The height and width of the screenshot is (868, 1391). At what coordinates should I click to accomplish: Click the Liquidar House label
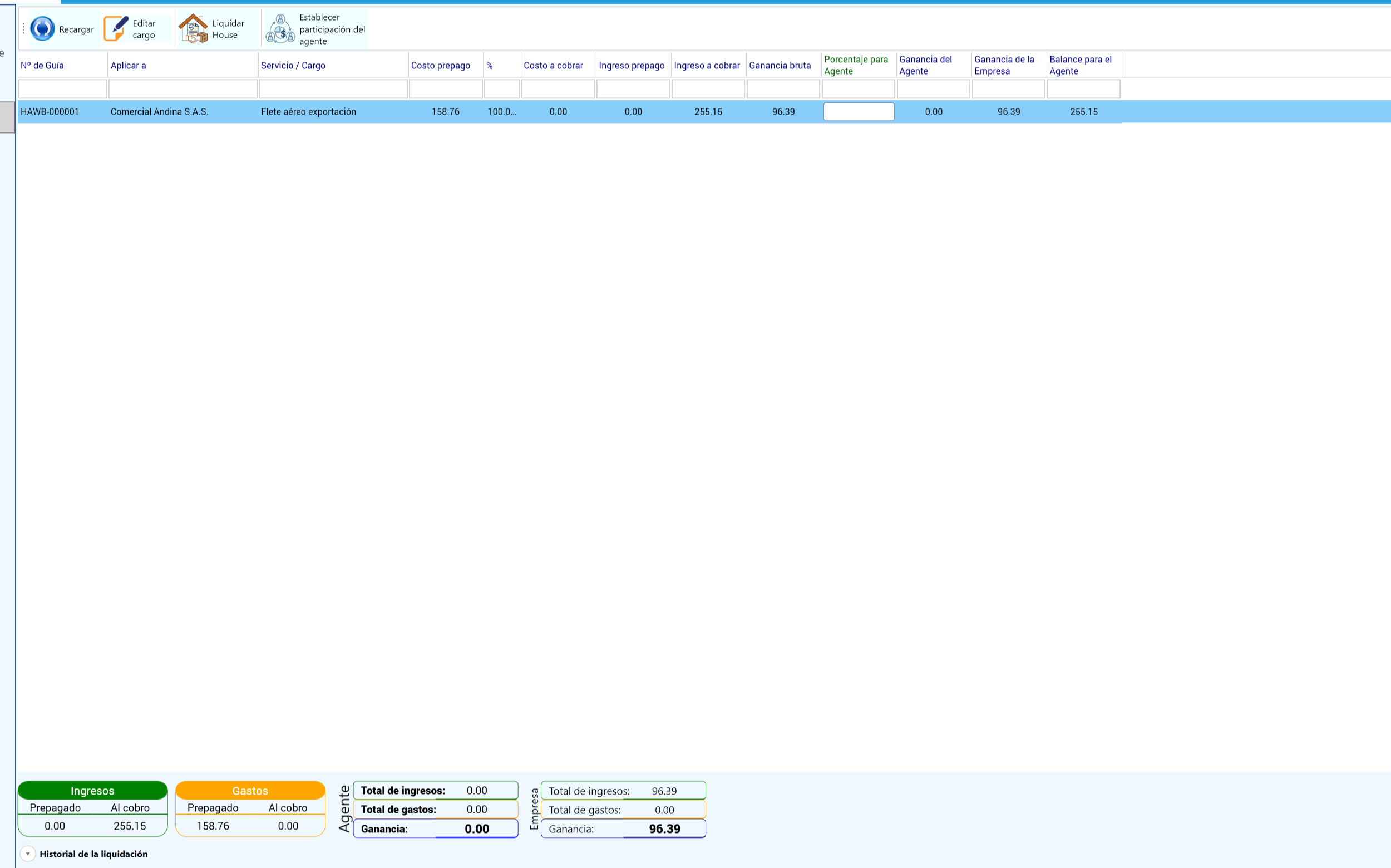[228, 29]
